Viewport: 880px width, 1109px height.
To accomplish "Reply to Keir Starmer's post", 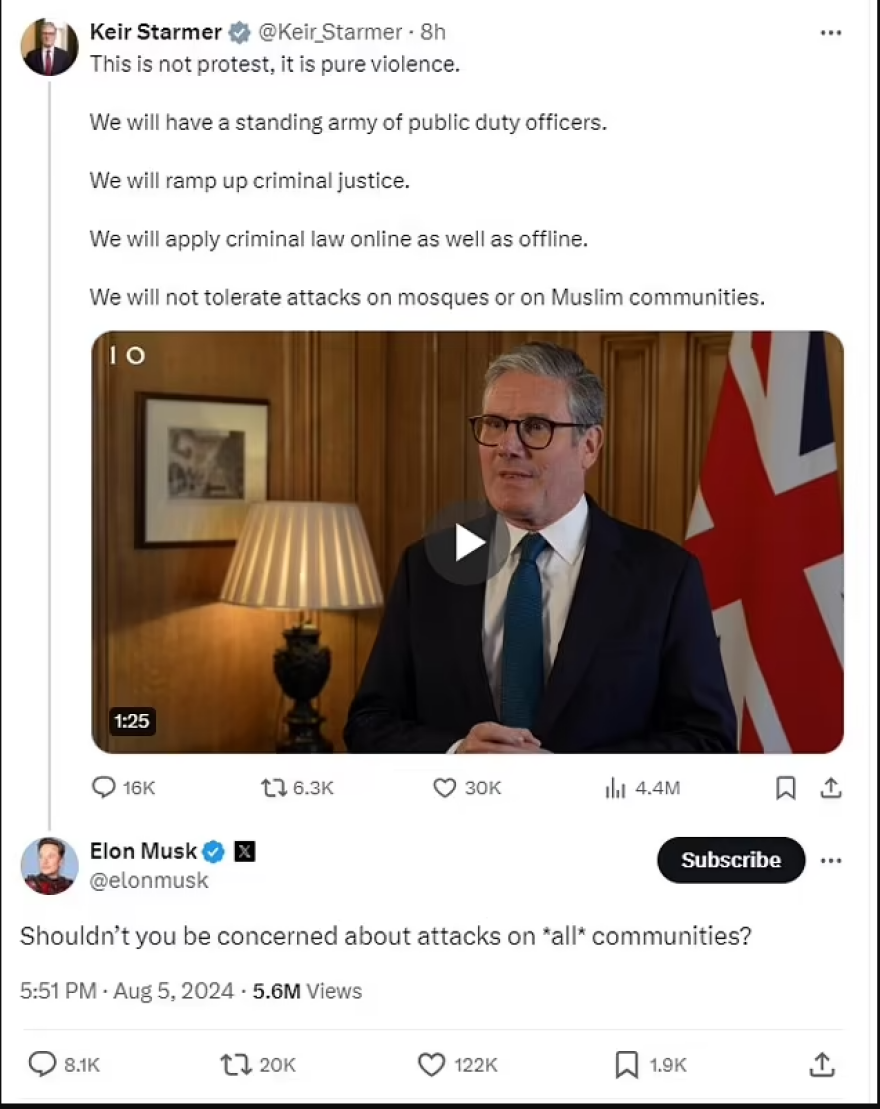I will [x=104, y=788].
